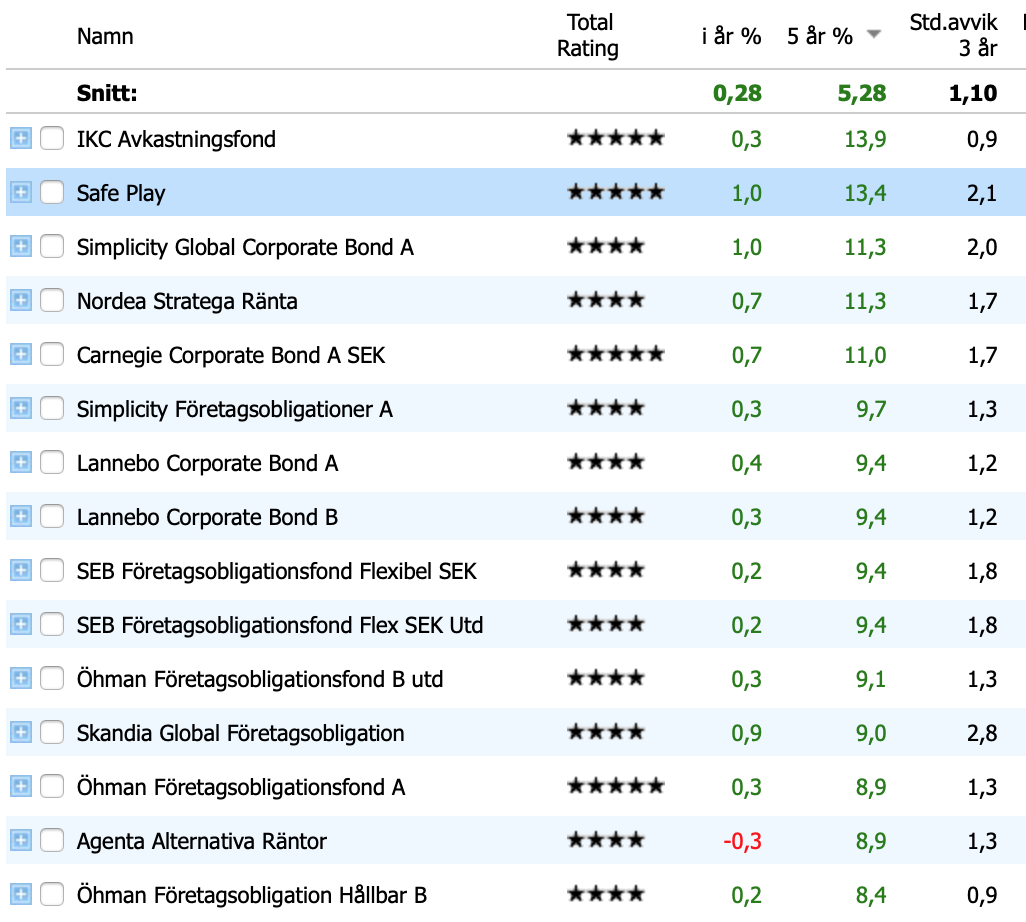Click the average year-to-date value '0,28'
This screenshot has height=922, width=1026.
tap(737, 93)
